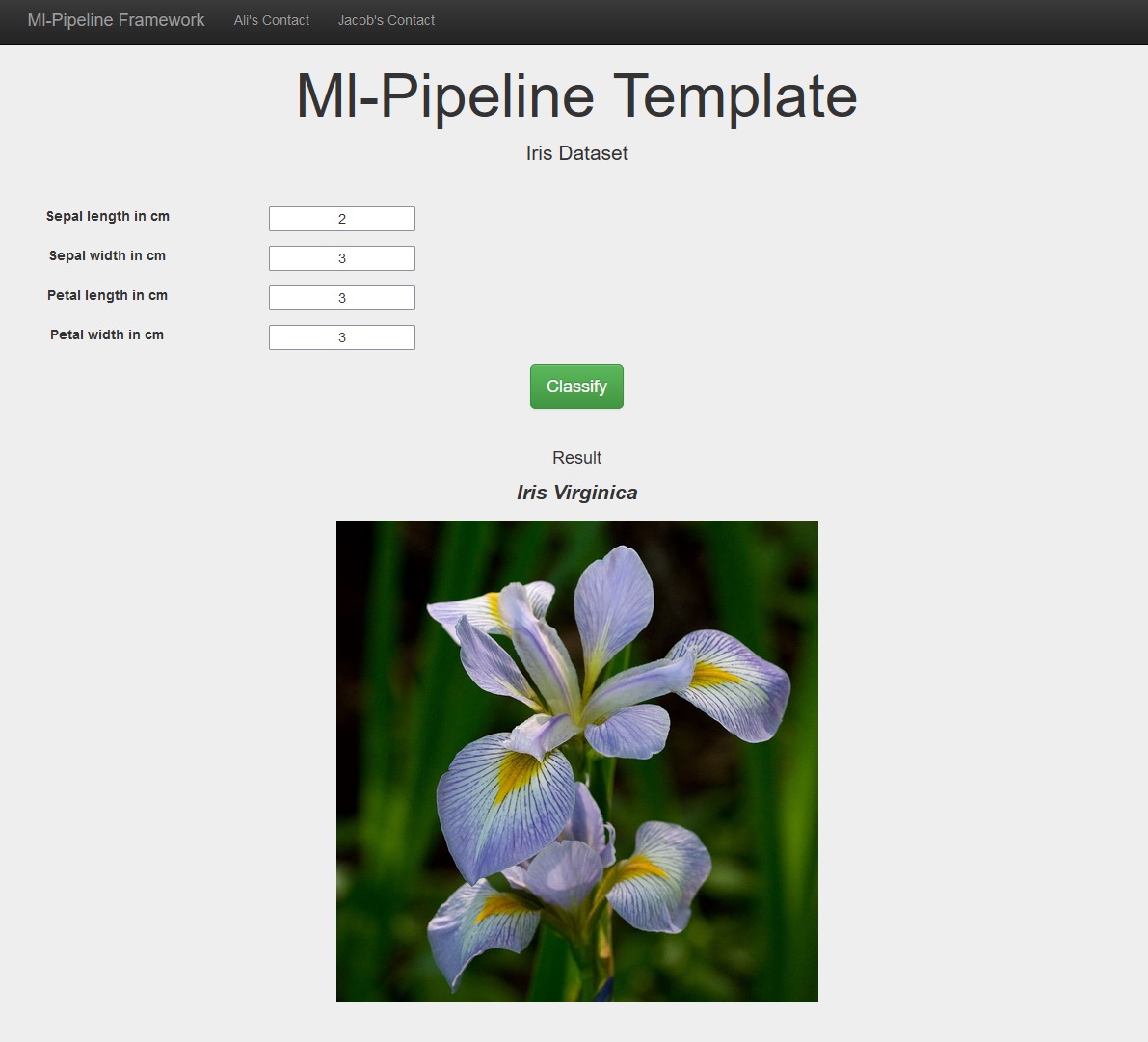This screenshot has width=1148, height=1042.
Task: Click the value 2 in Sepal length field
Action: [x=341, y=218]
